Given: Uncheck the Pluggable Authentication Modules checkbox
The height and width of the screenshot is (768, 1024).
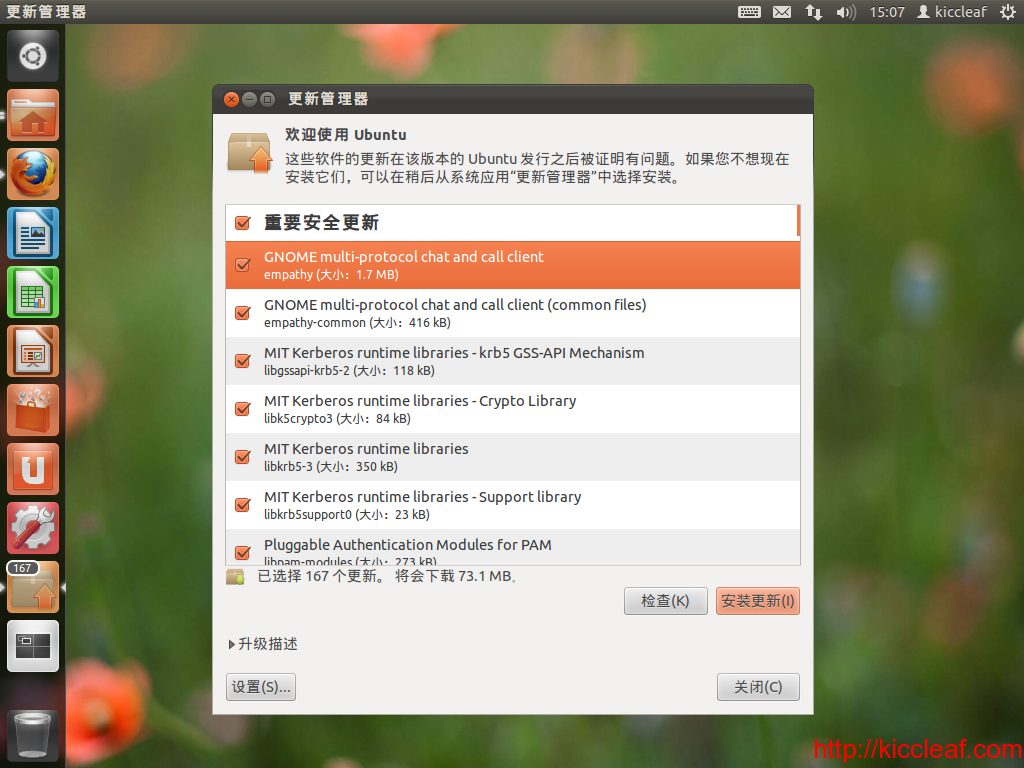Looking at the screenshot, I should pyautogui.click(x=242, y=552).
